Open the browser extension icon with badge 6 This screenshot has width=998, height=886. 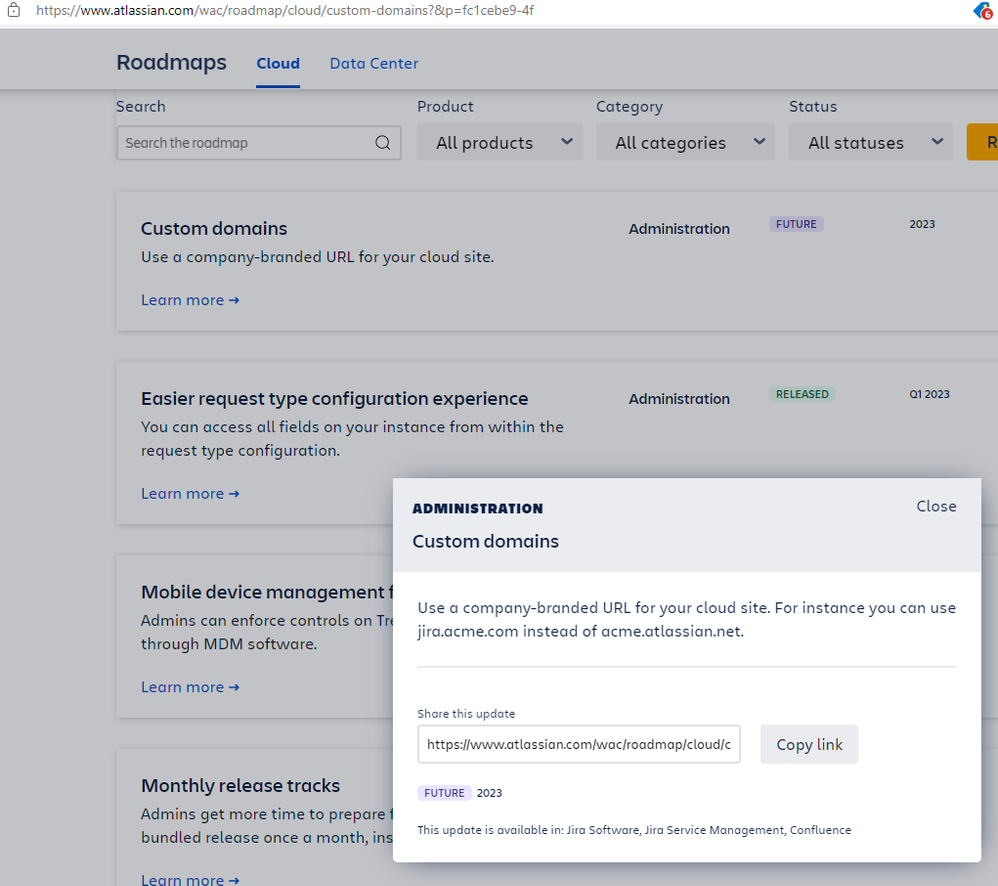984,11
